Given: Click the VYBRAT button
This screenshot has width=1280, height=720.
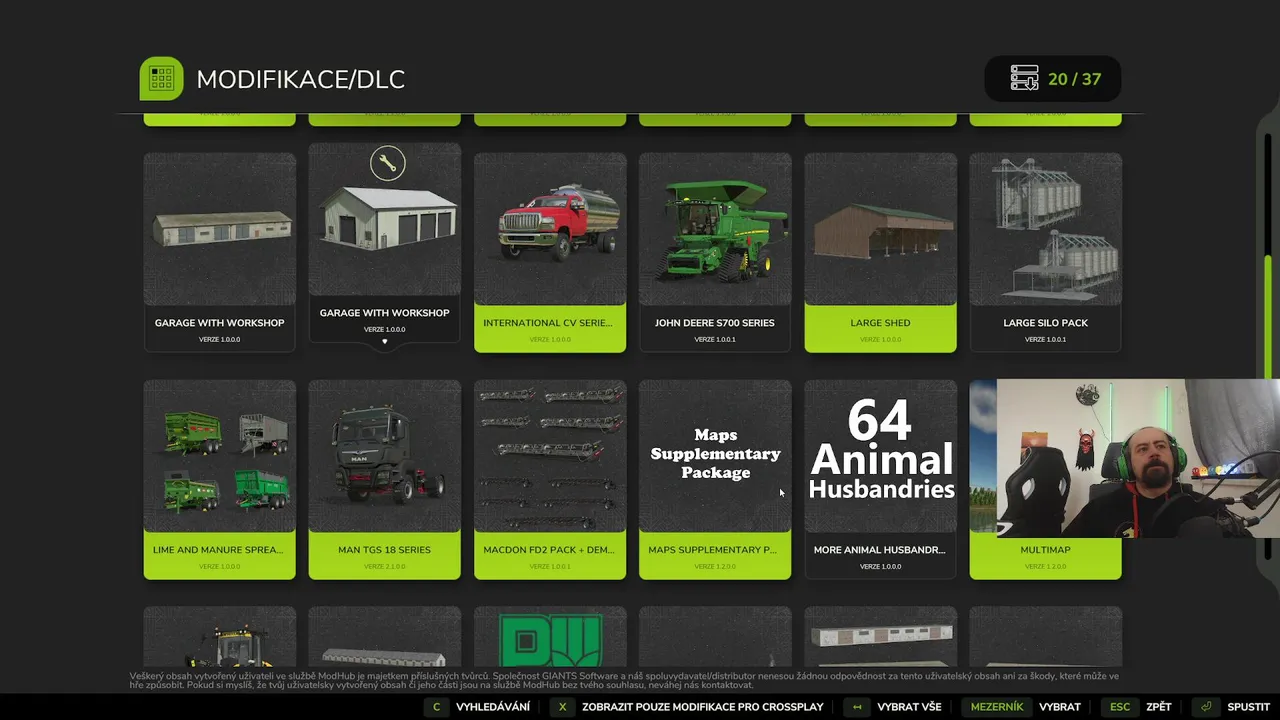Looking at the screenshot, I should click(x=1060, y=707).
